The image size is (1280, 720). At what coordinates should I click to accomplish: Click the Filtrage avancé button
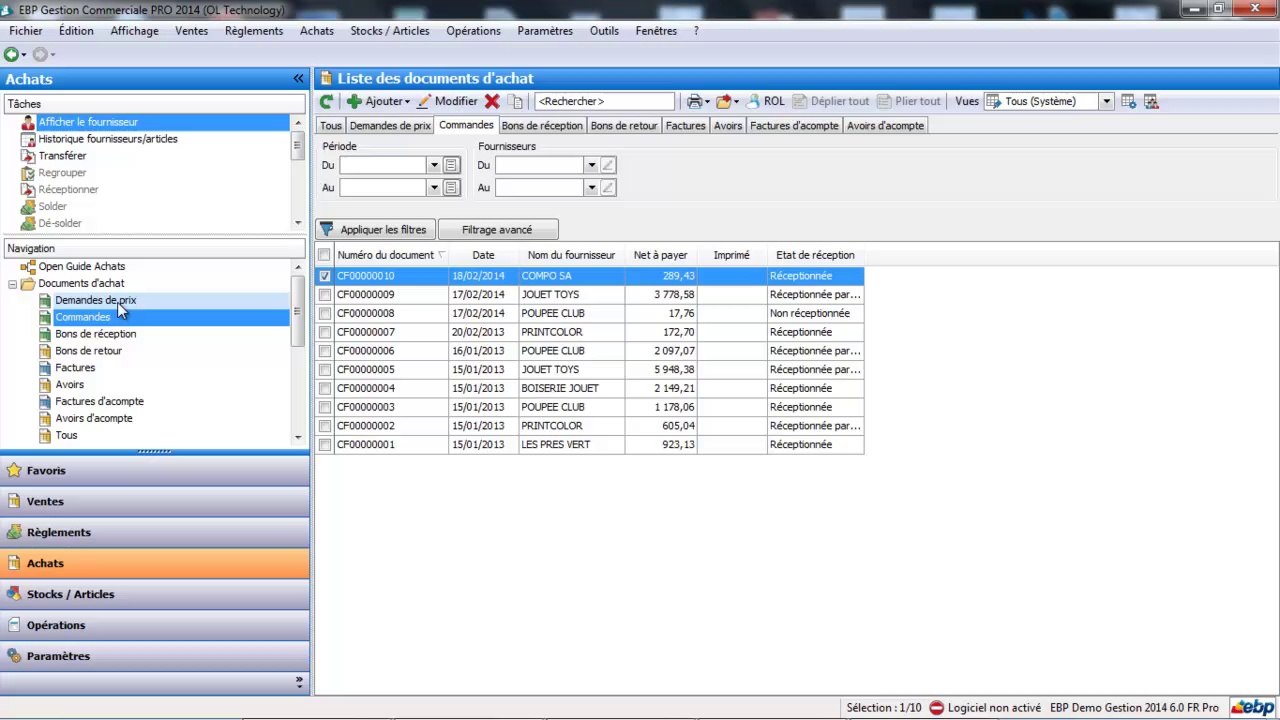[x=497, y=230]
